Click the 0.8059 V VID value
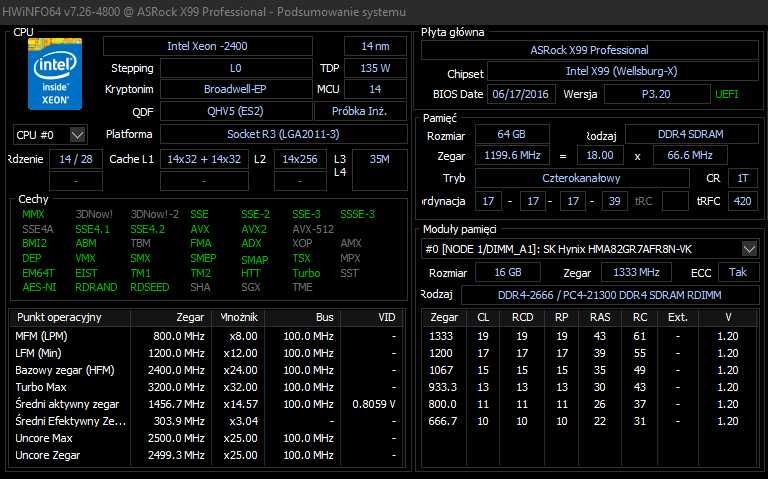Viewport: 768px width, 479px height. click(x=374, y=404)
